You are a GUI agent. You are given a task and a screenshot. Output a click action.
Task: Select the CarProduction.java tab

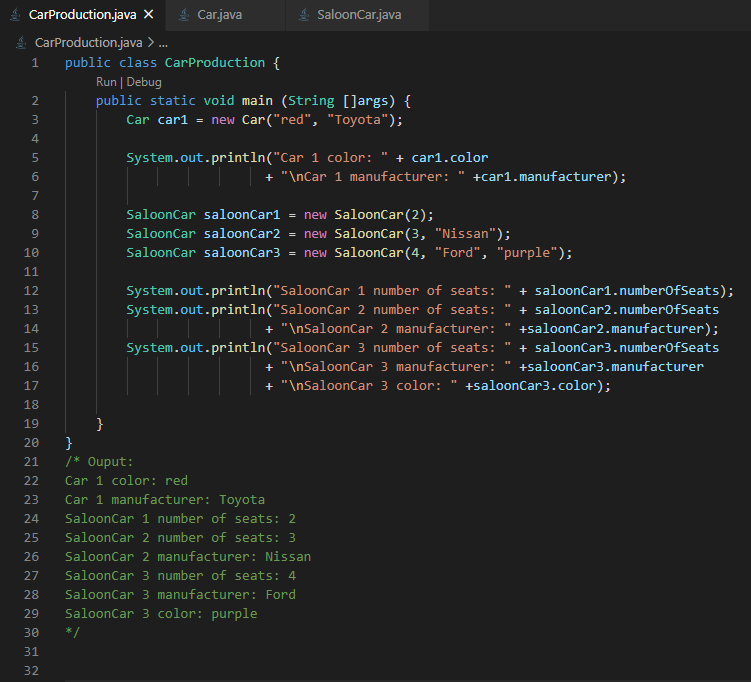coord(82,15)
